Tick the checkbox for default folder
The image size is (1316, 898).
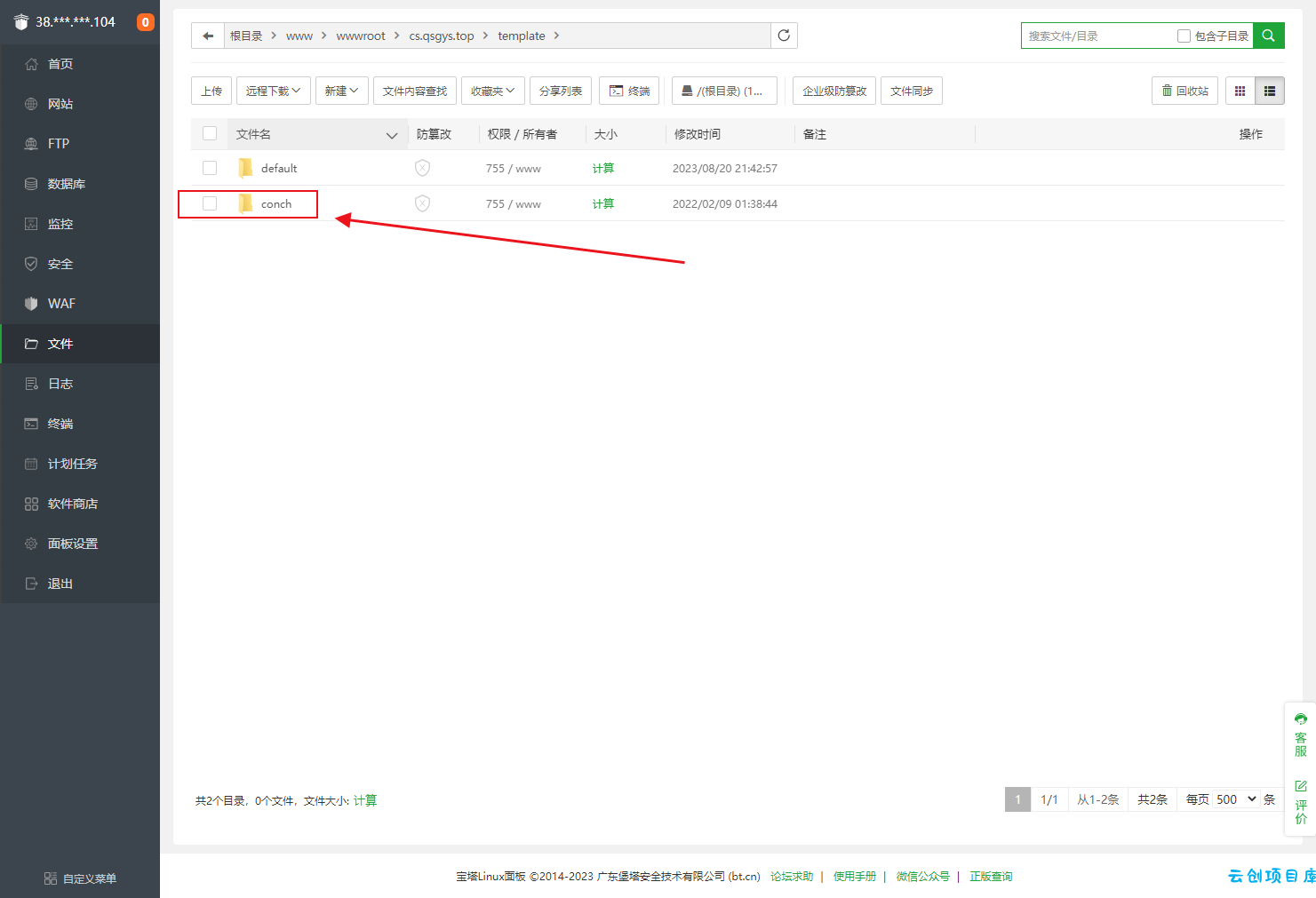pos(210,168)
